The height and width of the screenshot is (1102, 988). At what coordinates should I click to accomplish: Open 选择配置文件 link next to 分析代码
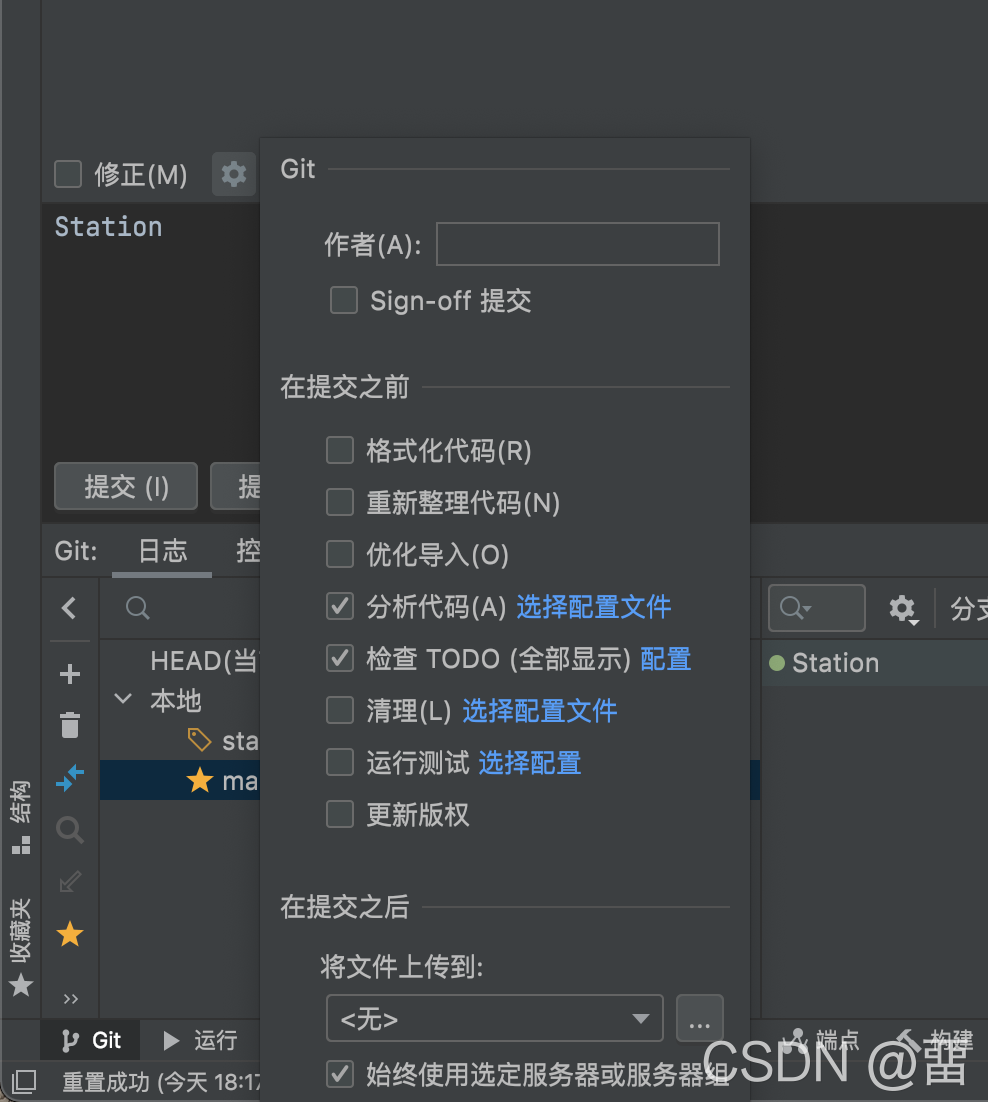(x=593, y=606)
